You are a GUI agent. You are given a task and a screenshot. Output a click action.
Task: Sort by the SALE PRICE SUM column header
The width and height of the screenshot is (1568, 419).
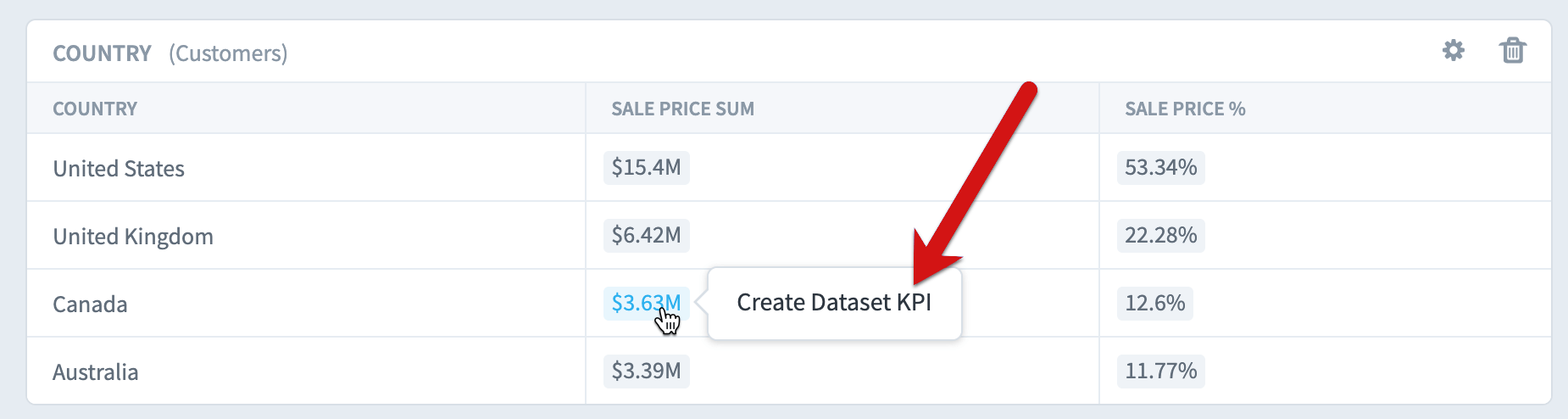(682, 109)
